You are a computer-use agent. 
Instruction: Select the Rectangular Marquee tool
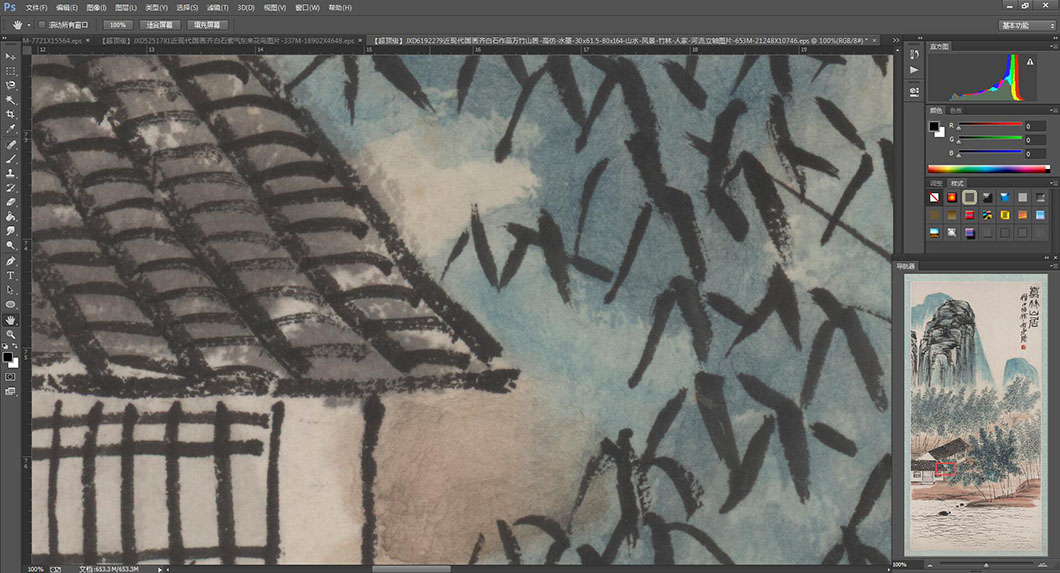[x=10, y=71]
